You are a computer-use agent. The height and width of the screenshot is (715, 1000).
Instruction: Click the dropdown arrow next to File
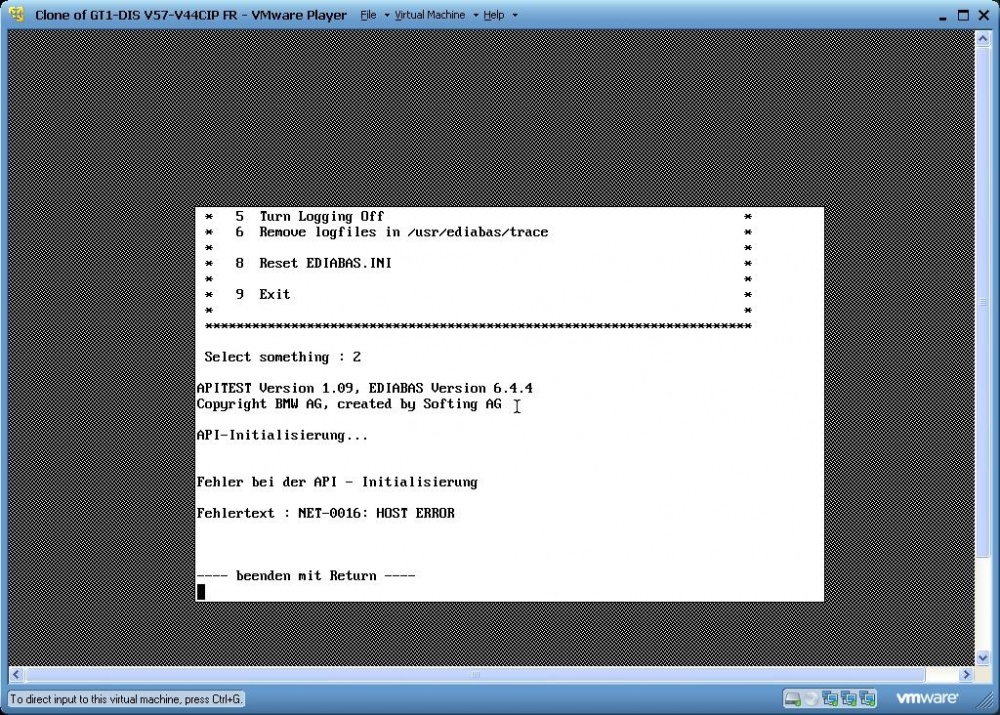click(386, 15)
